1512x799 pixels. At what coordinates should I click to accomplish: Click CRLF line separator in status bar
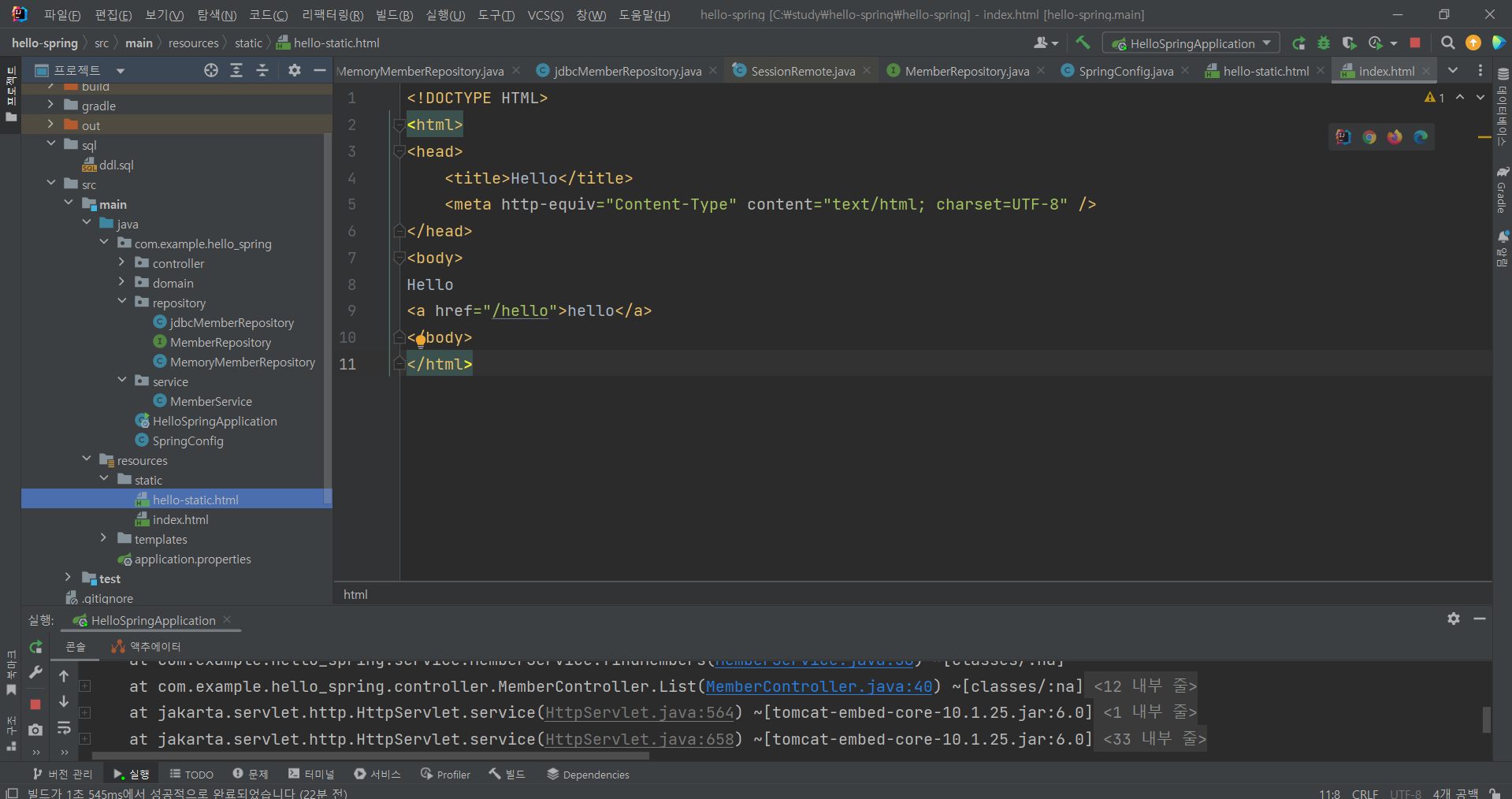pyautogui.click(x=1365, y=793)
